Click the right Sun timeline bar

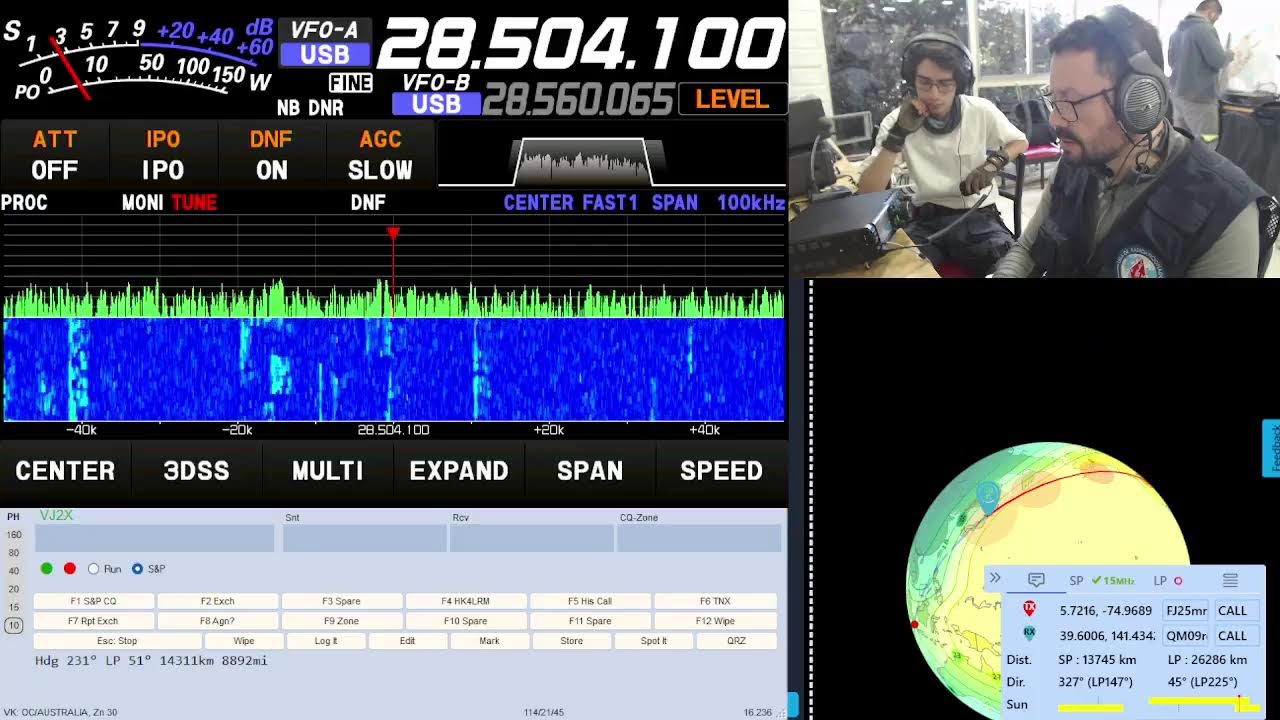pyautogui.click(x=1204, y=705)
